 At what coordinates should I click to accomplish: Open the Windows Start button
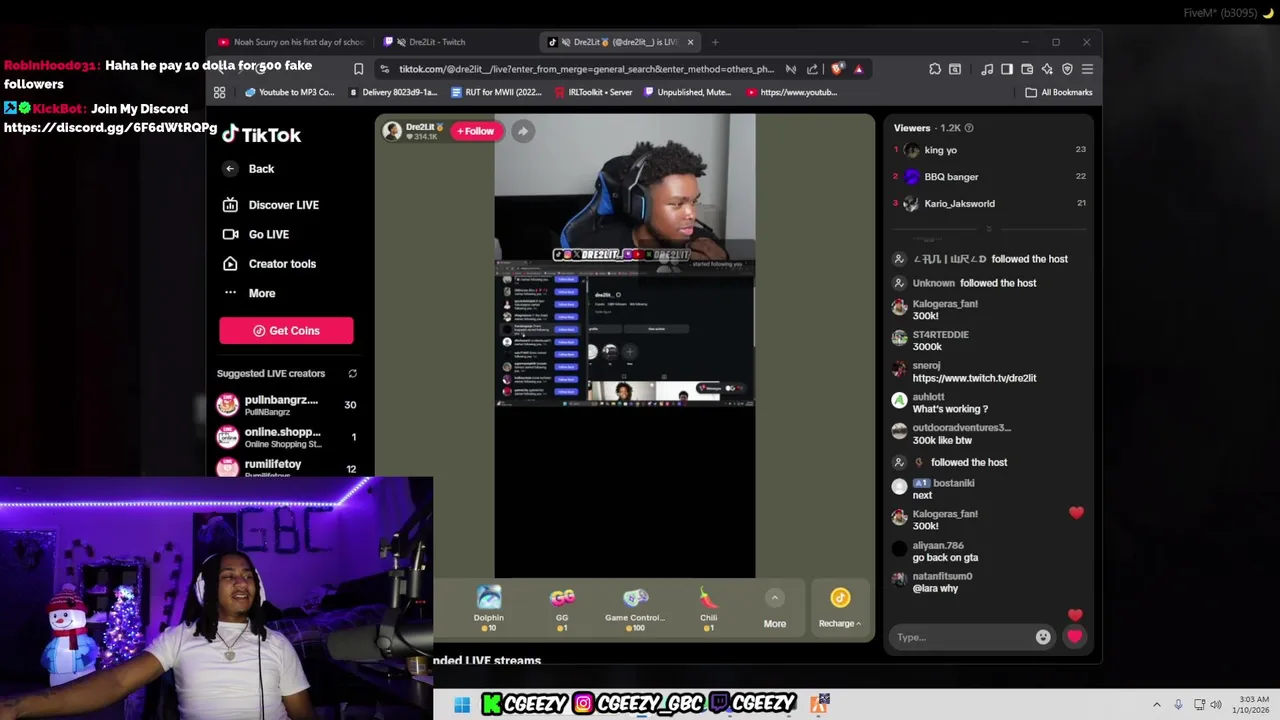click(462, 705)
